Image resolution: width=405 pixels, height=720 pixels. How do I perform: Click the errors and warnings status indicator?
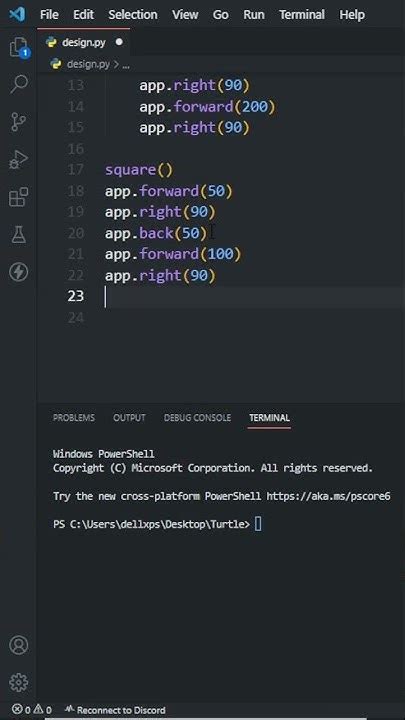coord(31,710)
